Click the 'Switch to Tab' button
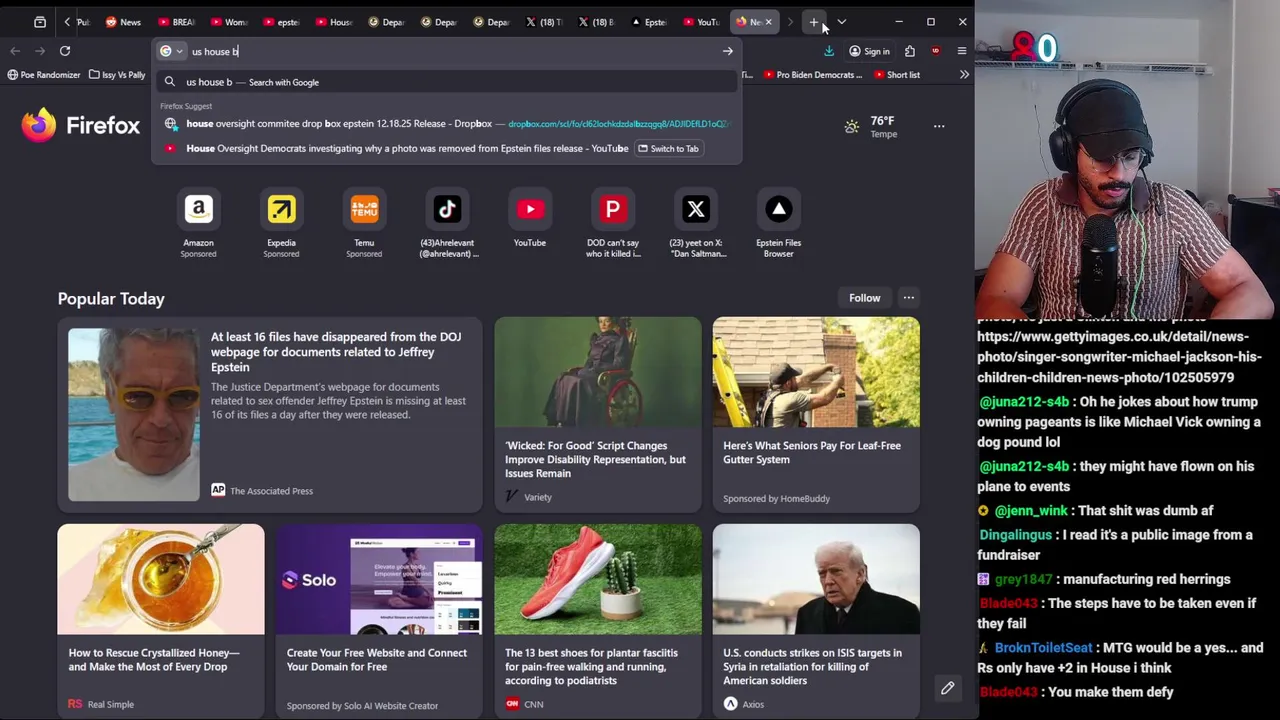The height and width of the screenshot is (720, 1280). pos(669,149)
